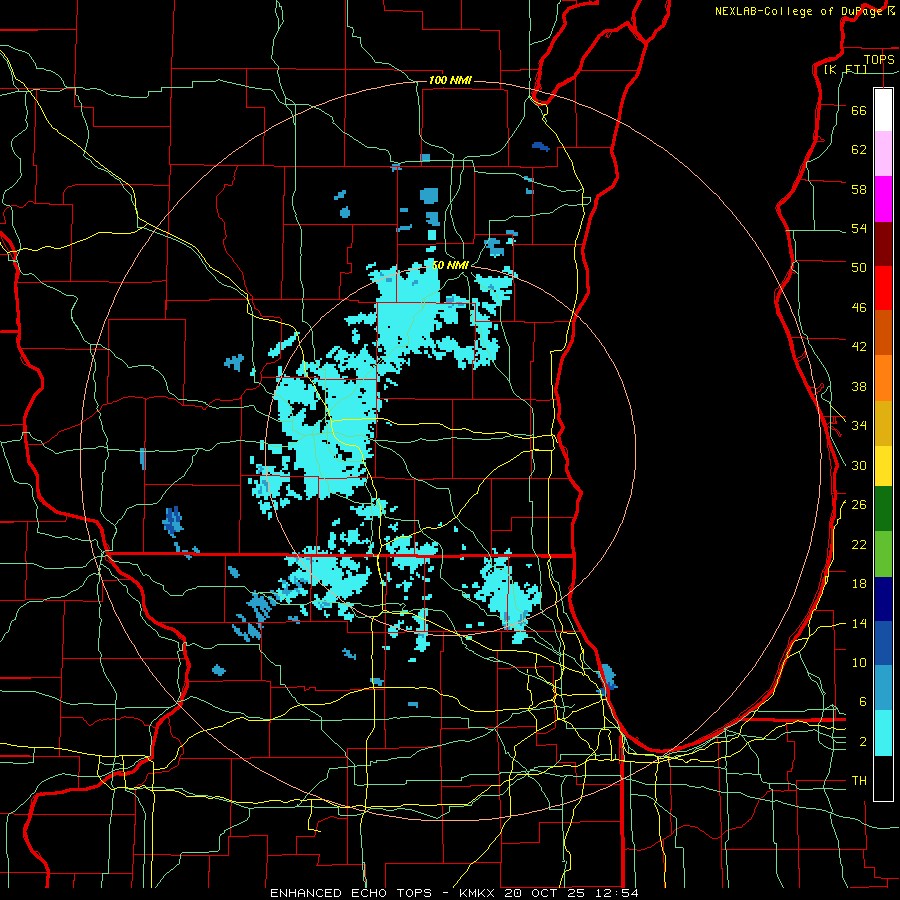Select the '34' legend value
Image resolution: width=900 pixels, height=900 pixels.
859,425
